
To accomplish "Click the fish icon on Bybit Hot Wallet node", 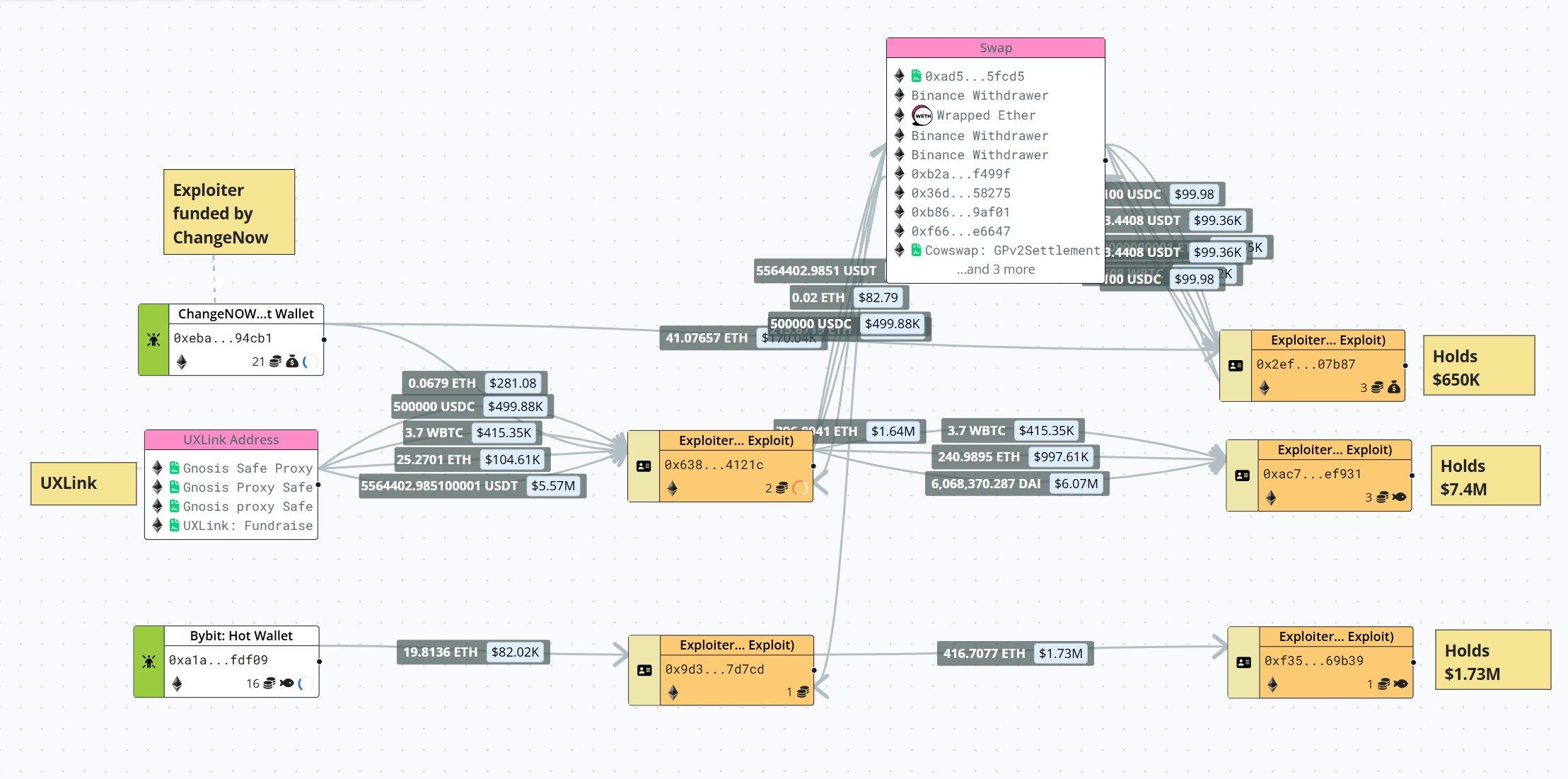I will point(286,683).
